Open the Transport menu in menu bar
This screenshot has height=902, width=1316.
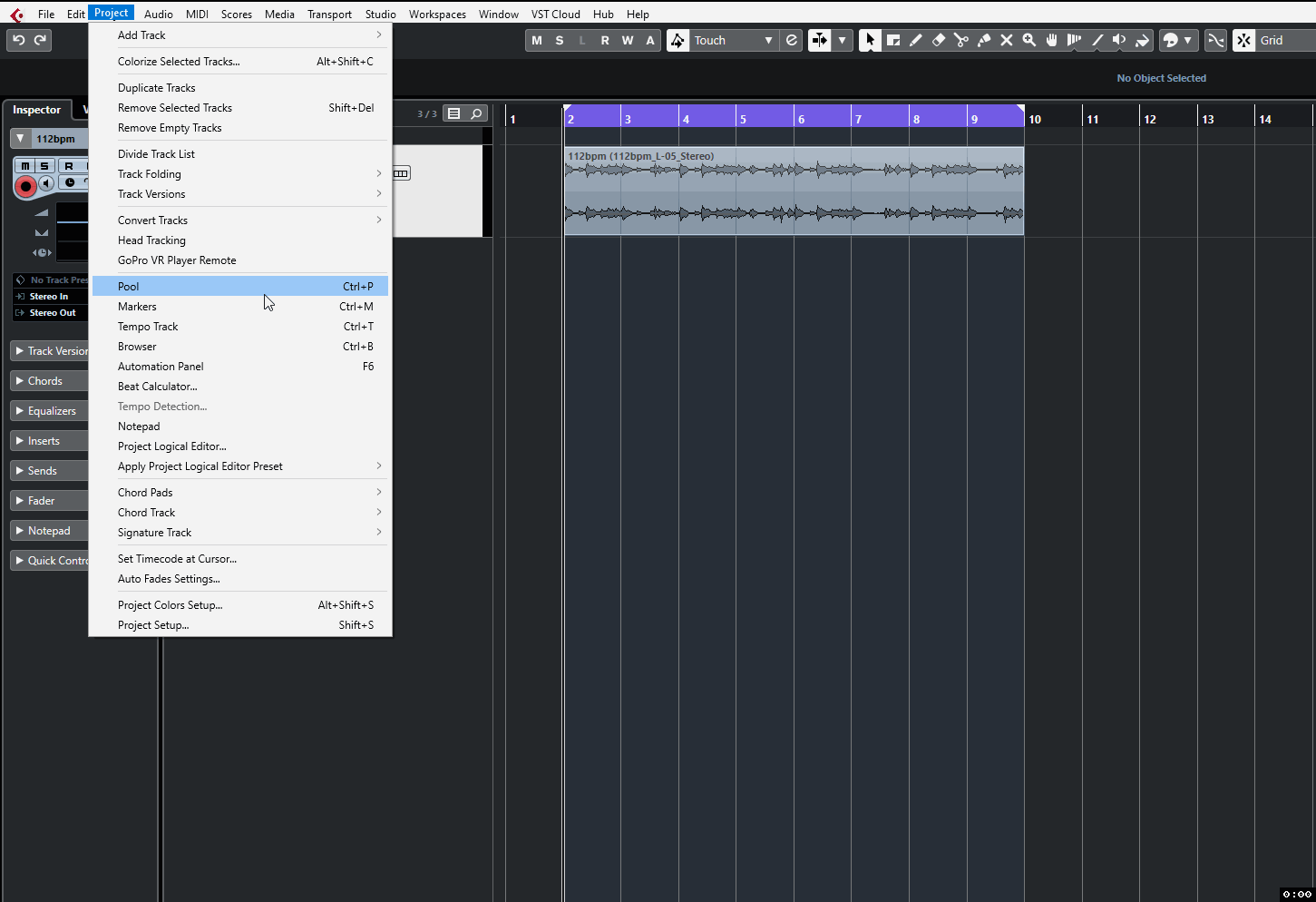(x=329, y=14)
